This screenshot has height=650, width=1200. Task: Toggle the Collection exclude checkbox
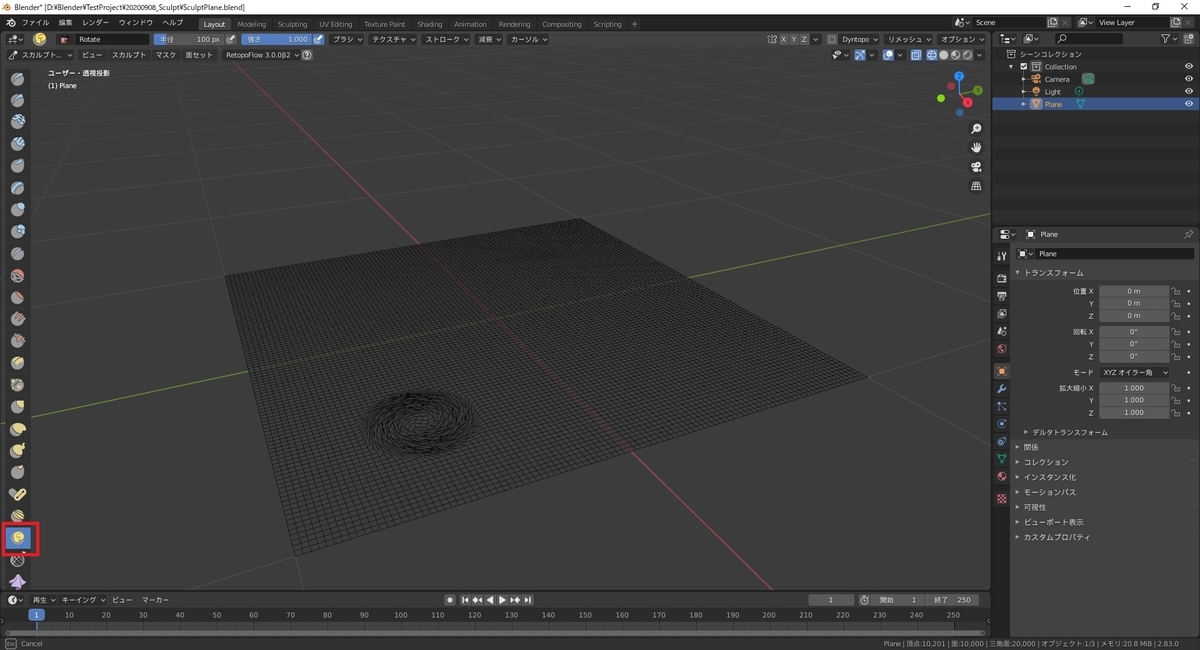[1024, 66]
